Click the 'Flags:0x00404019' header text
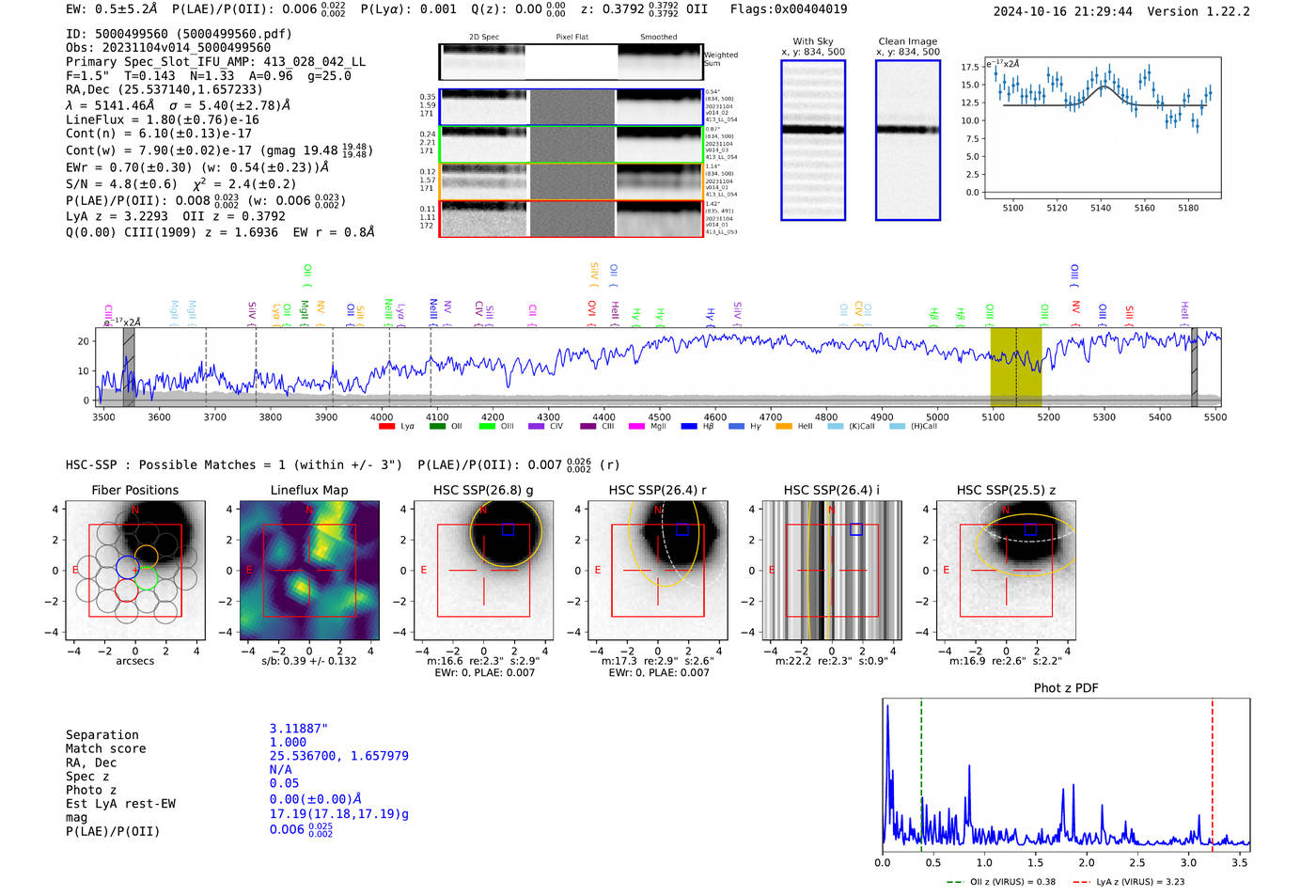 pyautogui.click(x=789, y=9)
